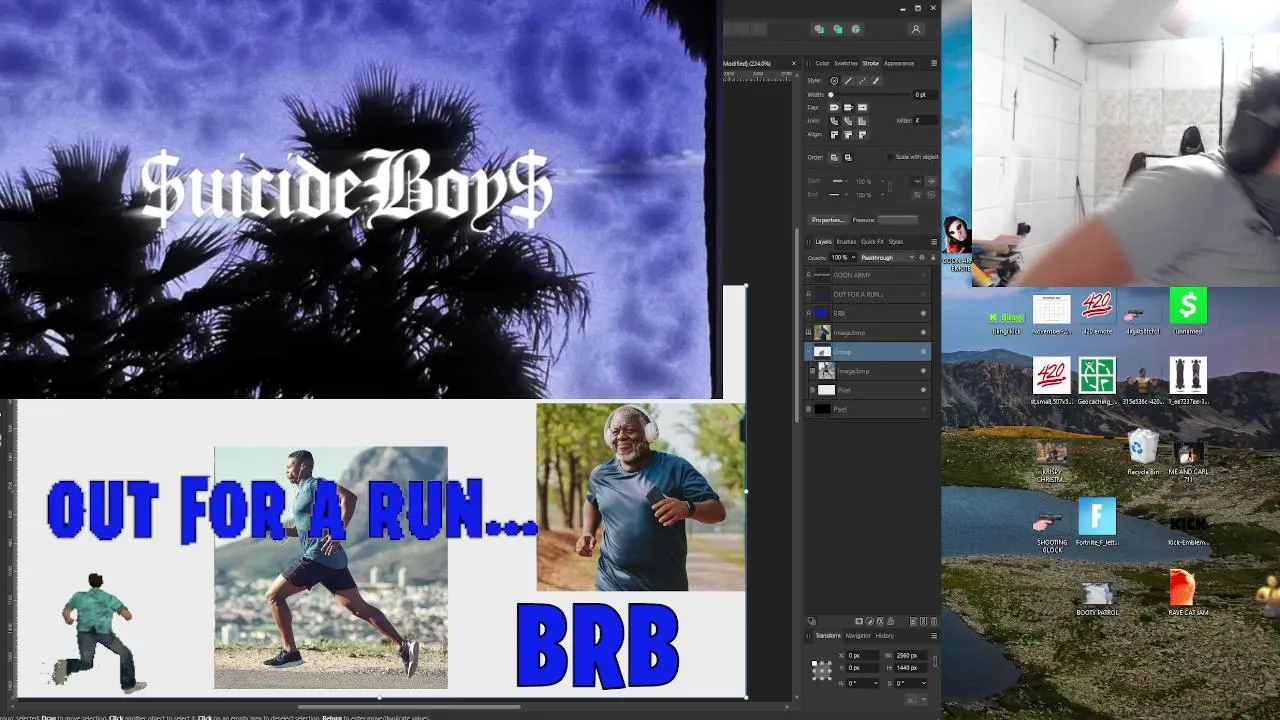Hide the white Pixel layer inside Group
The image size is (1280, 720).
(x=923, y=390)
